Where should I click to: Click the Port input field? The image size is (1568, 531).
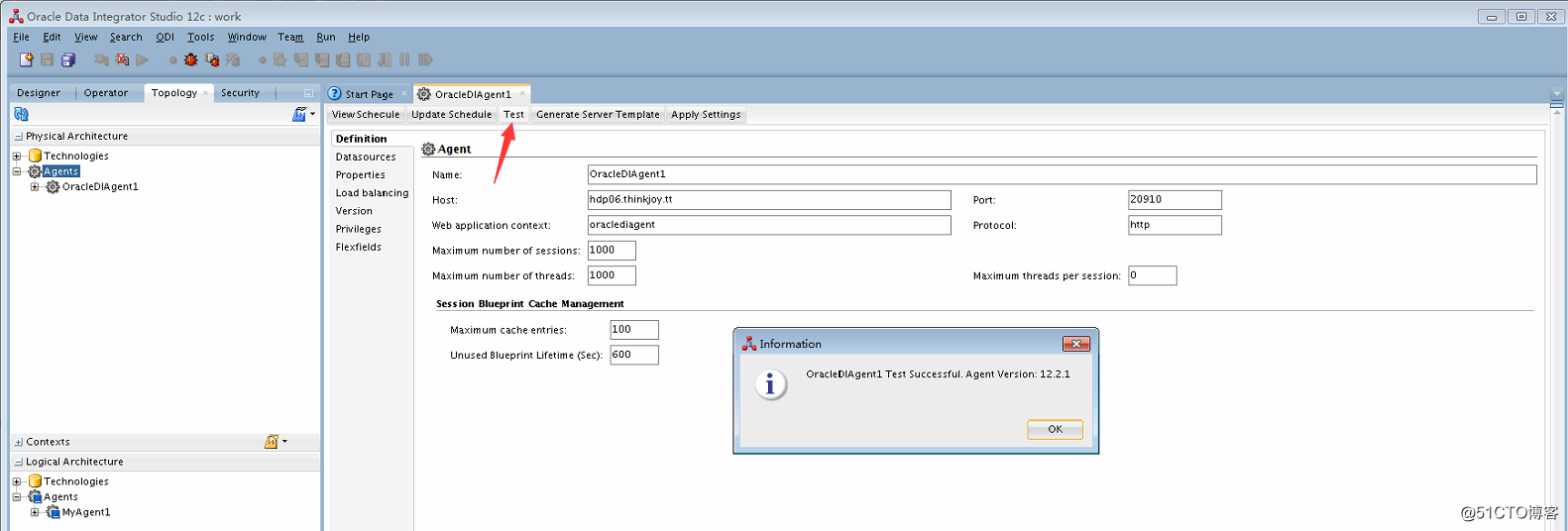click(1175, 200)
